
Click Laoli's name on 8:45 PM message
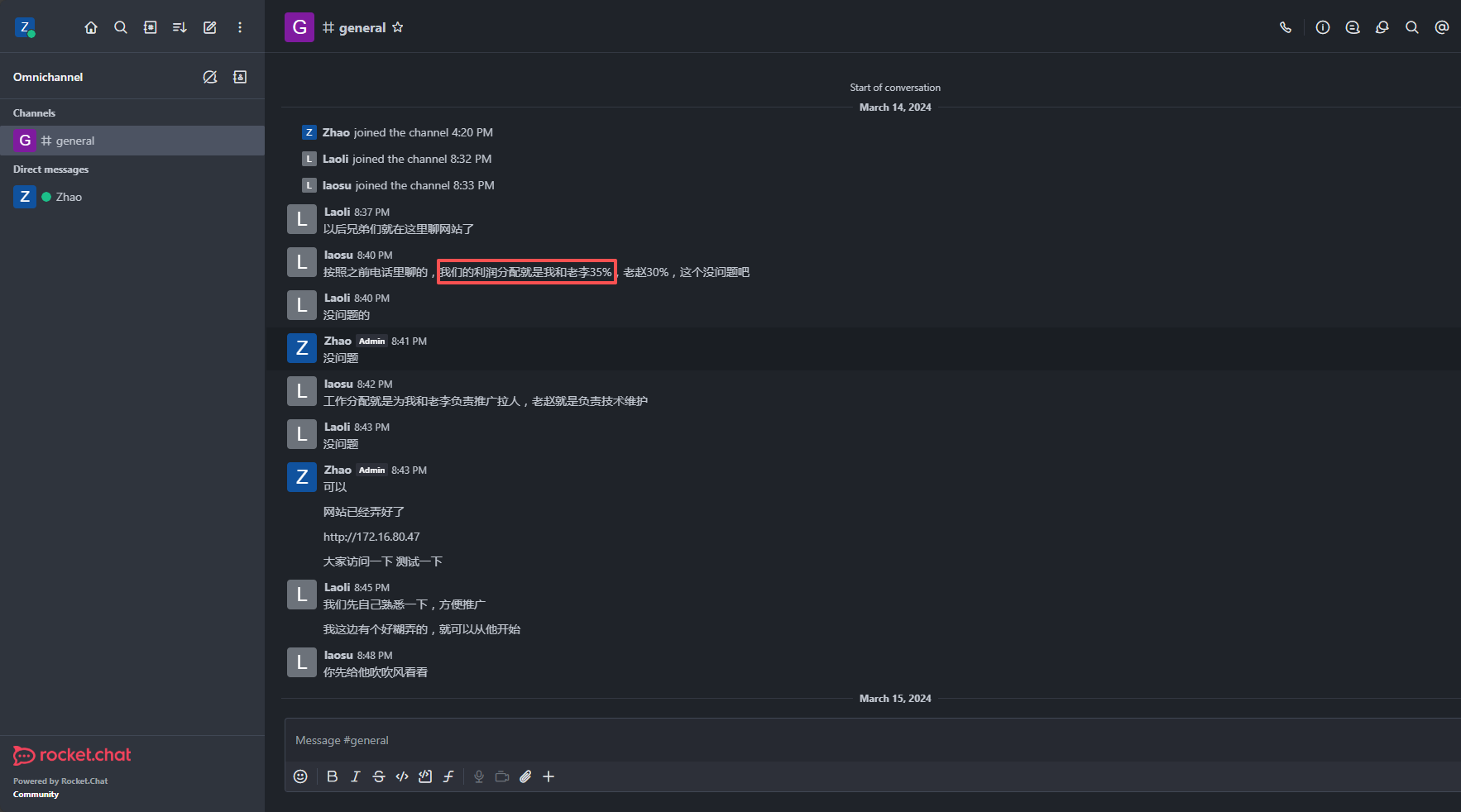click(x=337, y=587)
